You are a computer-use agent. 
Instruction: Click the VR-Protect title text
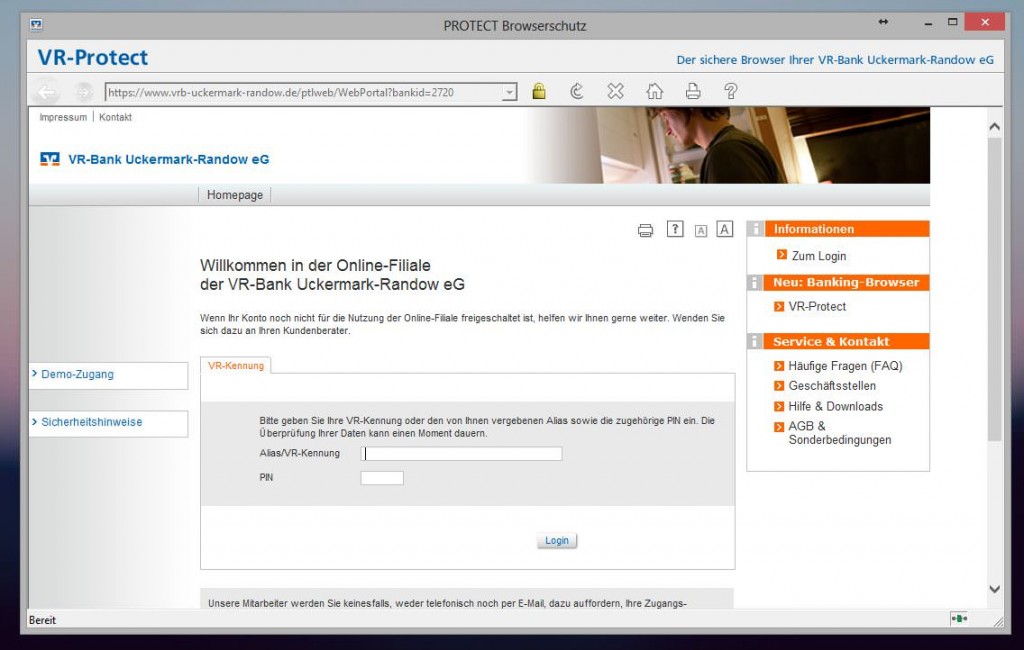tap(93, 57)
